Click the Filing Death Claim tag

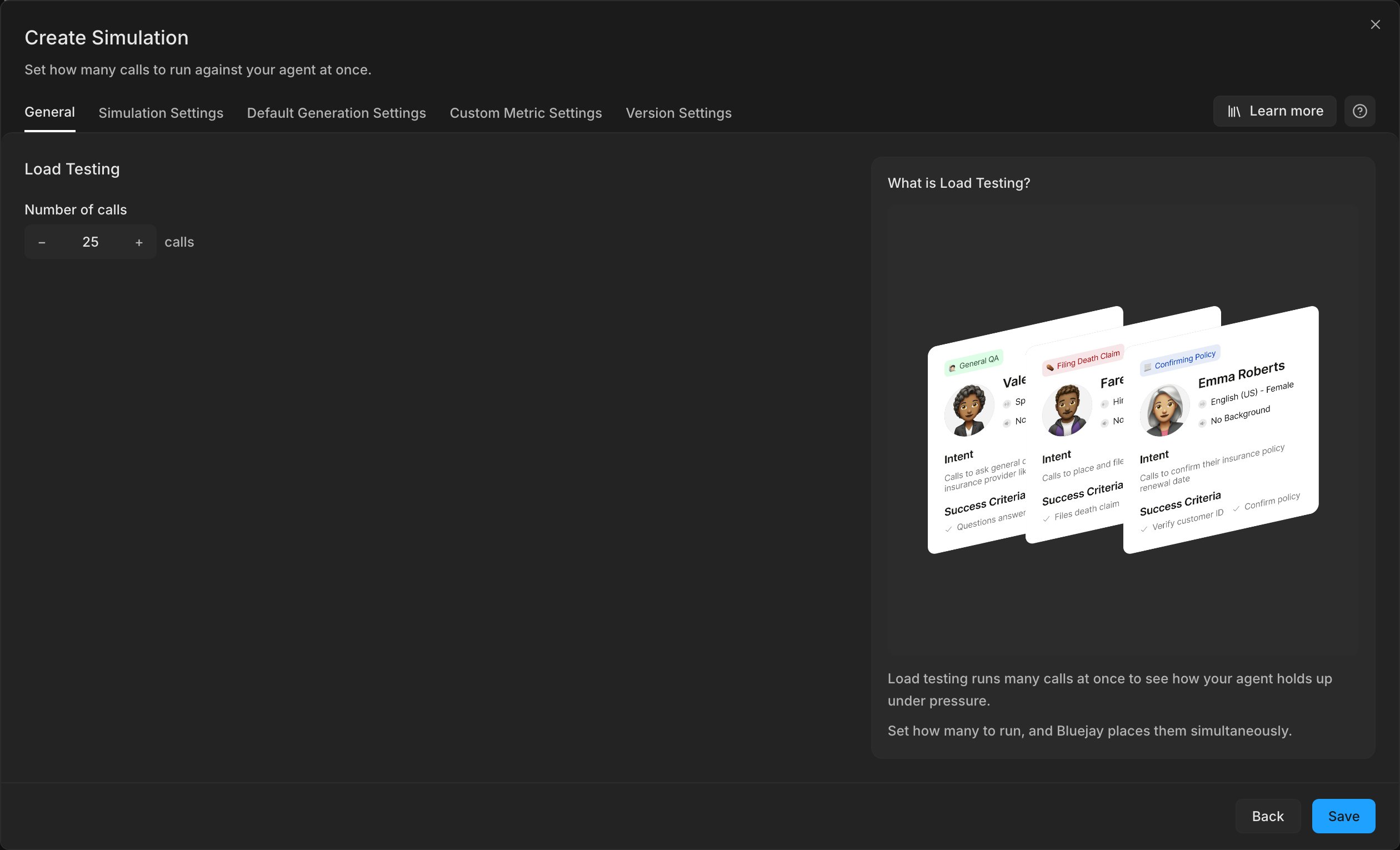1083,360
